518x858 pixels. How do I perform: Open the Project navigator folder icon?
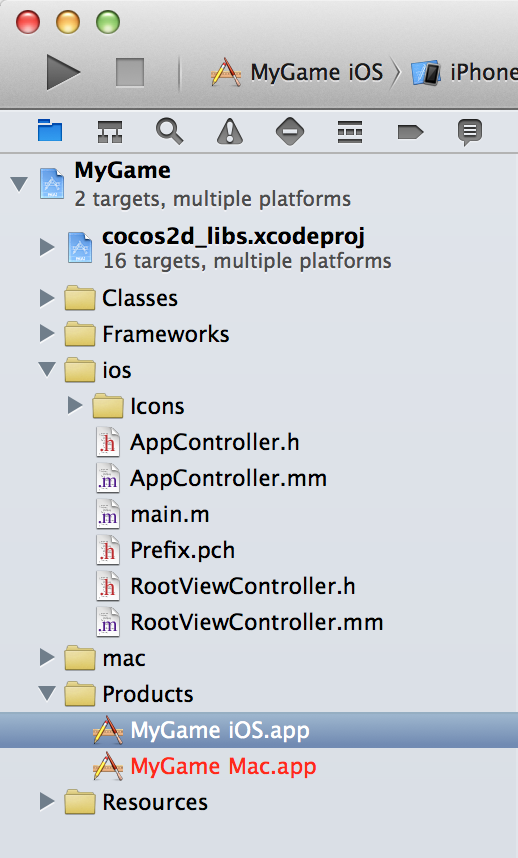point(50,131)
